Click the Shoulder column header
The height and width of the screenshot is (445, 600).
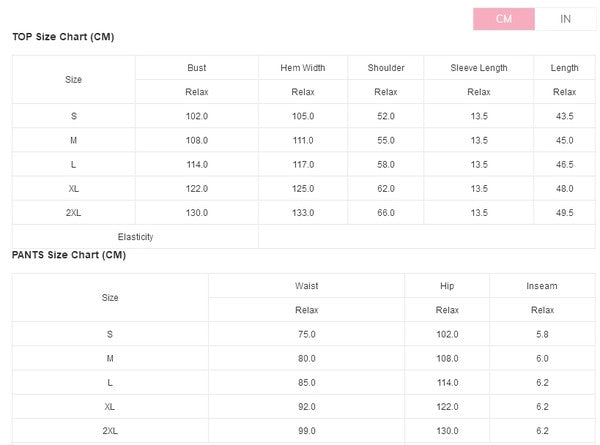point(386,68)
